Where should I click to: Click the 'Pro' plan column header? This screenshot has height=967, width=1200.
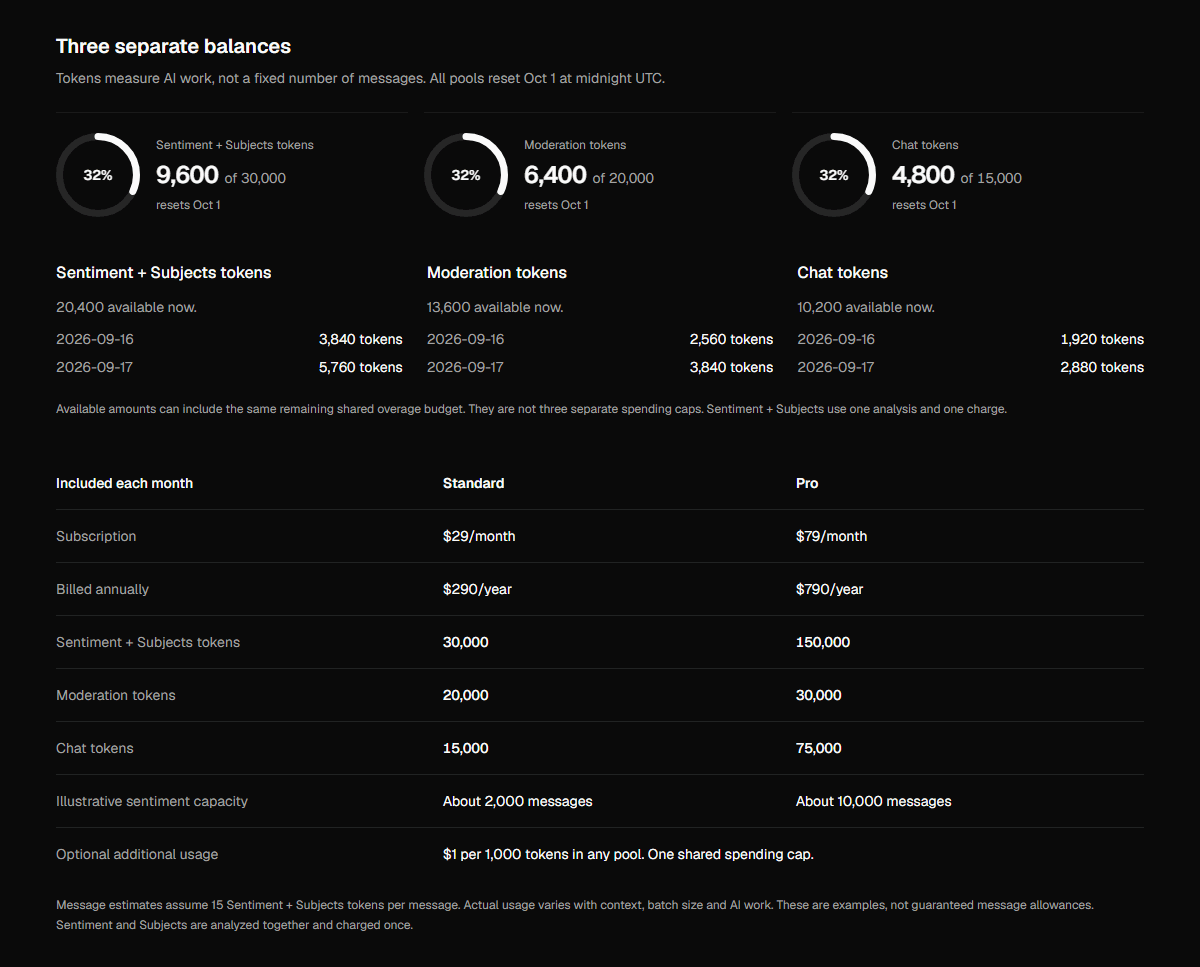pos(807,483)
